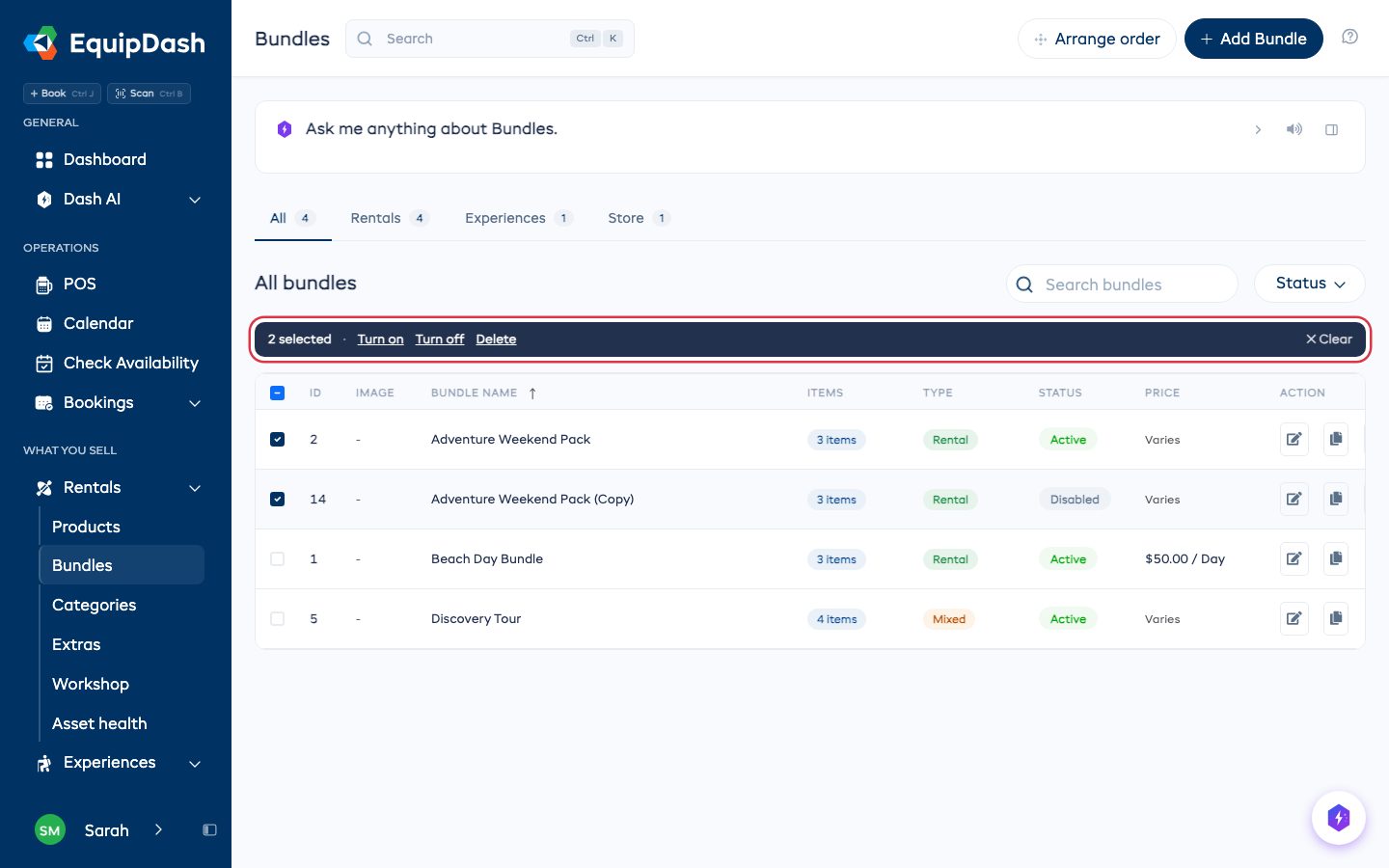Toggle the select-all checkbox in the table header
This screenshot has height=868, width=1389.
(278, 393)
